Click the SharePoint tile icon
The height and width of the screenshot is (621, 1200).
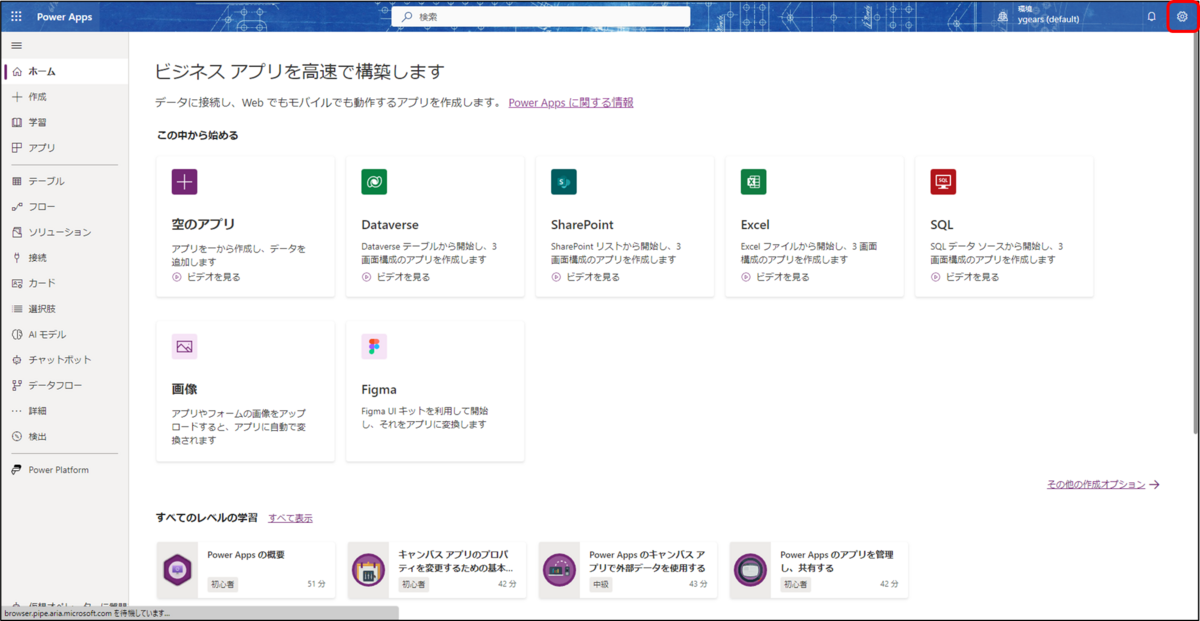[x=564, y=181]
